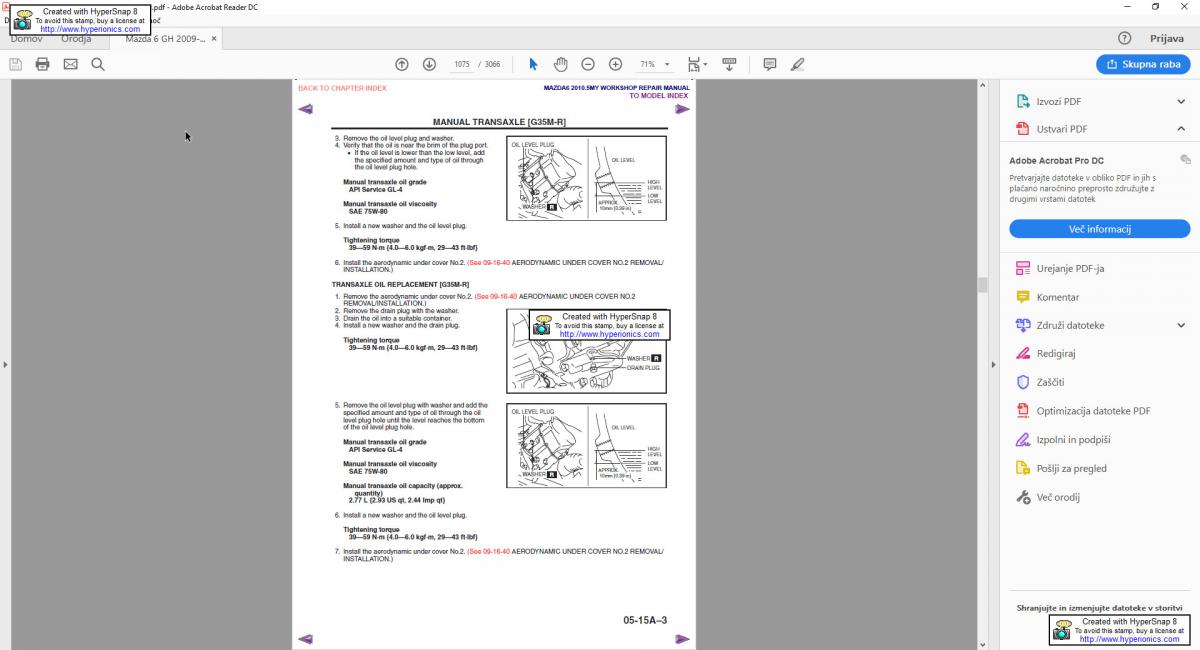Select the highlight text pen tool
Image resolution: width=1200 pixels, height=650 pixels.
pos(797,64)
